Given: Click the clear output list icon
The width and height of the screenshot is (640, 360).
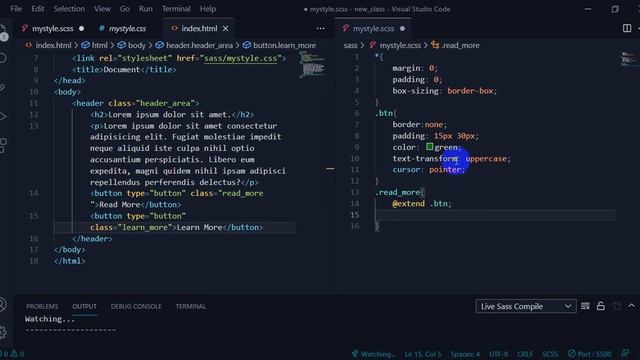Looking at the screenshot, I should 585,306.
